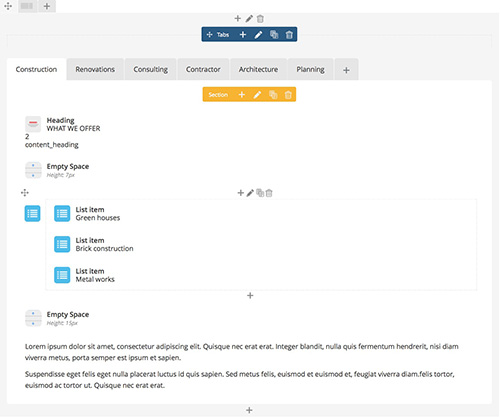Open the Consulting tab
500x418 pixels.
click(x=150, y=69)
